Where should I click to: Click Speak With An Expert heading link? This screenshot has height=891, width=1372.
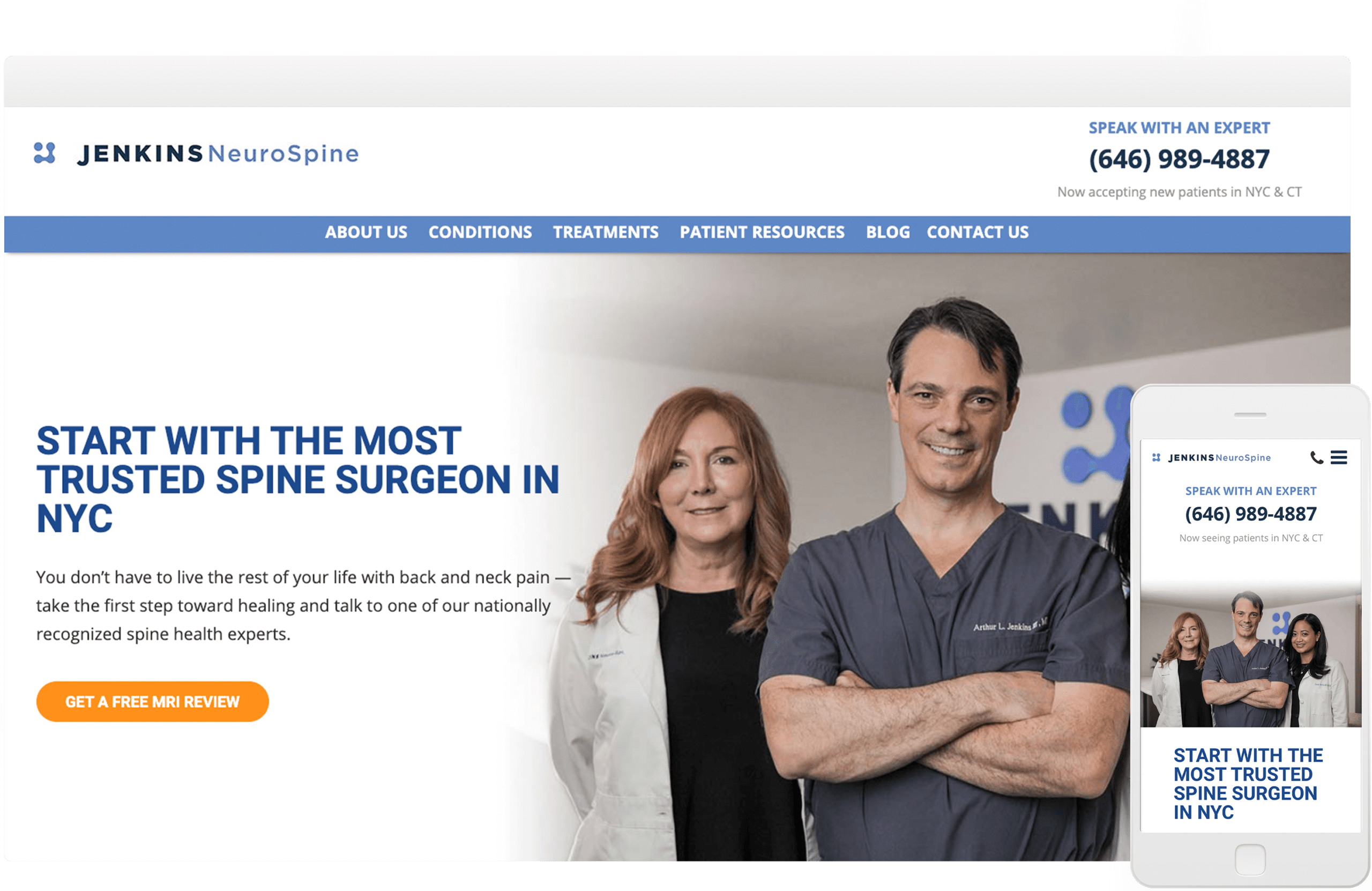(1179, 128)
